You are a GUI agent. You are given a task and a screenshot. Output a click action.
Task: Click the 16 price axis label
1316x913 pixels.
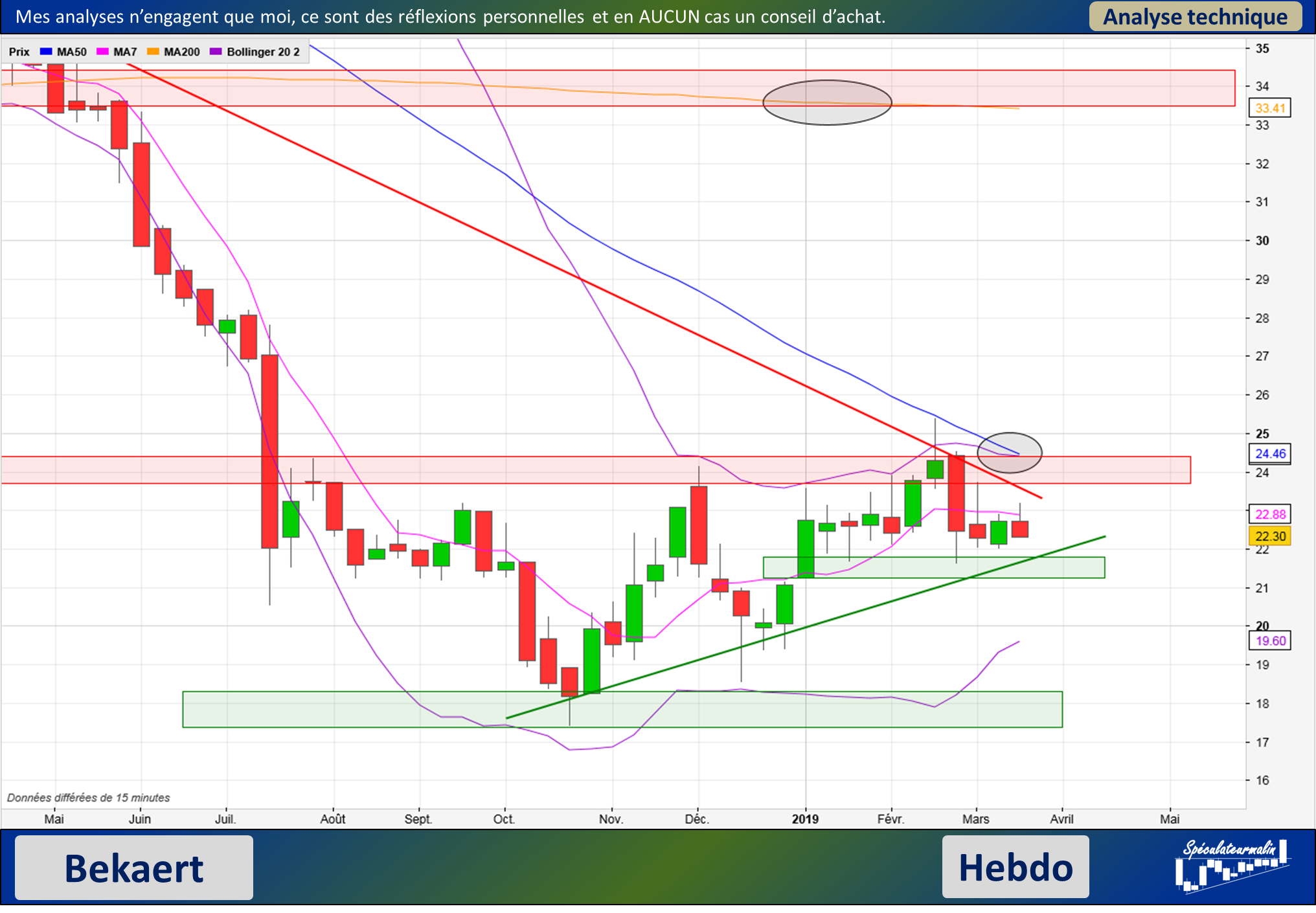coord(1262,780)
